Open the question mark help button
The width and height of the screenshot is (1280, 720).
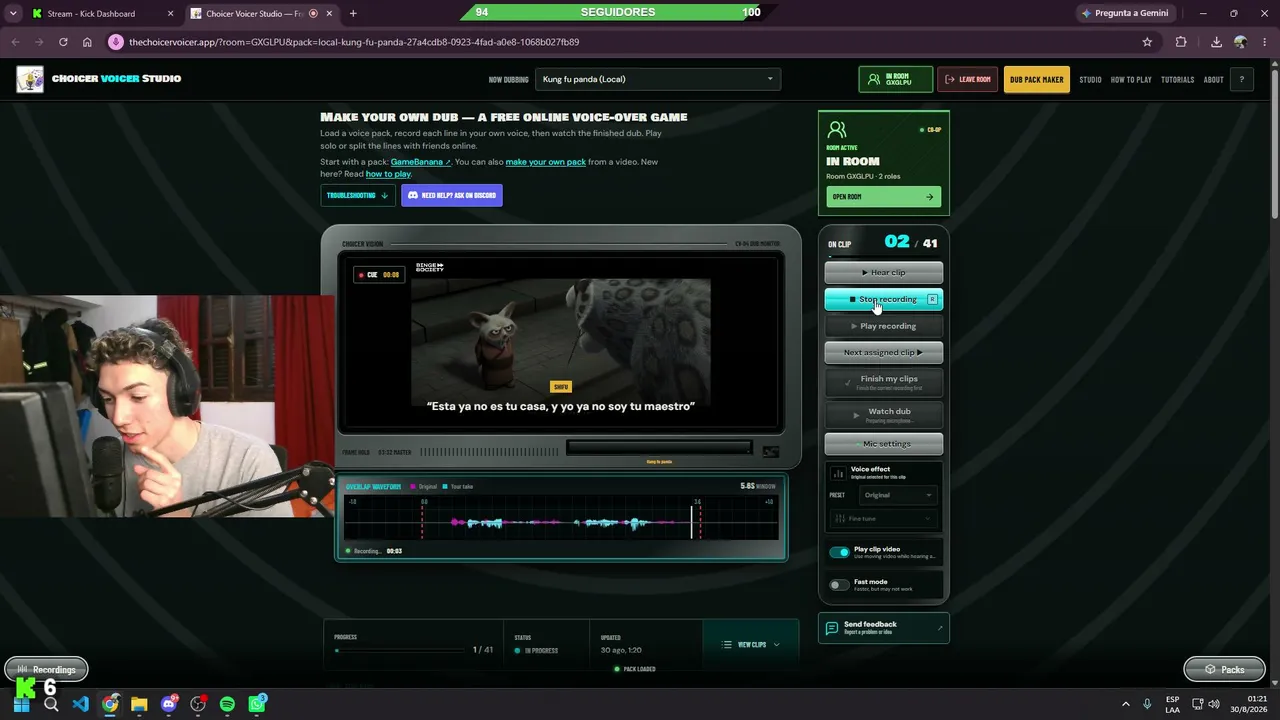click(x=1242, y=79)
